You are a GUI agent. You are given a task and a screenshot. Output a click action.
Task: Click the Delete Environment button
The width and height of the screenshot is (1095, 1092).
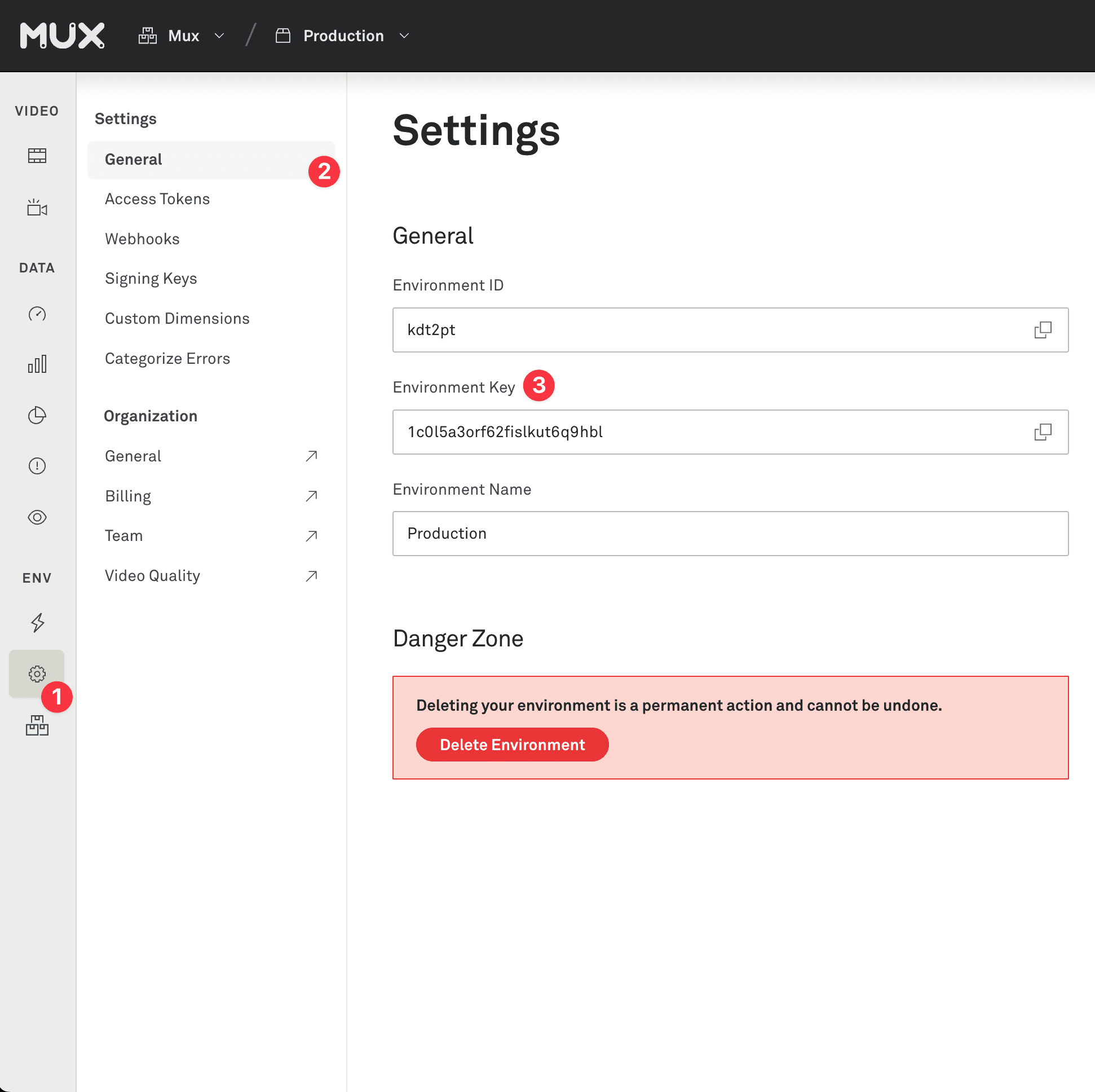pyautogui.click(x=512, y=745)
